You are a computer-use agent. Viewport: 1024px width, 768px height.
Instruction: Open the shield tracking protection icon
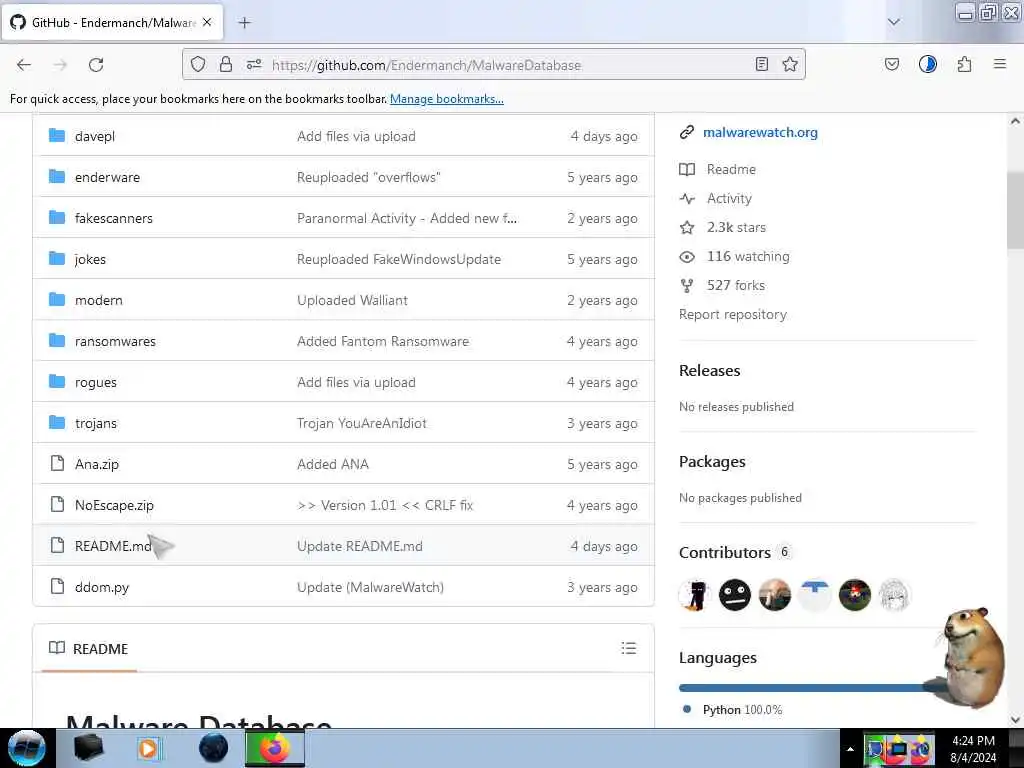198,64
